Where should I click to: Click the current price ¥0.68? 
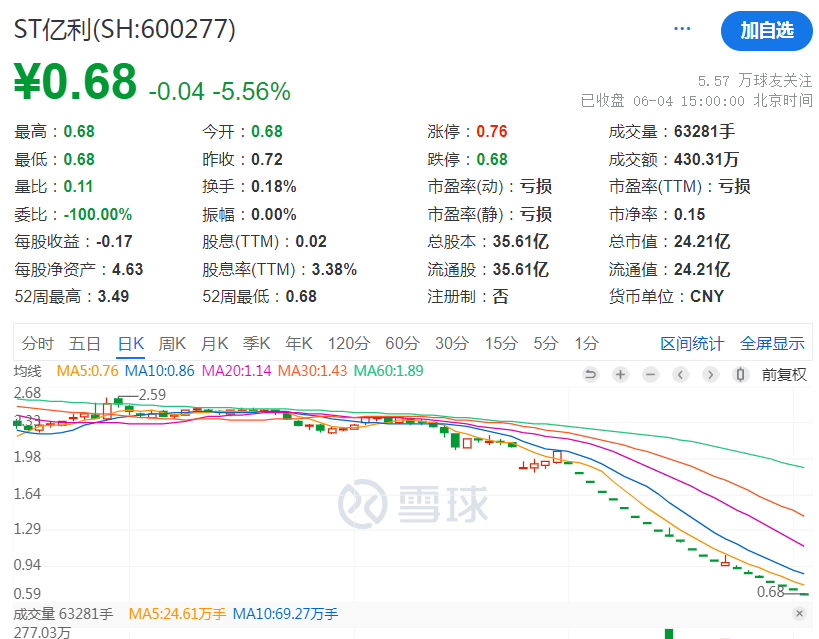(x=75, y=82)
